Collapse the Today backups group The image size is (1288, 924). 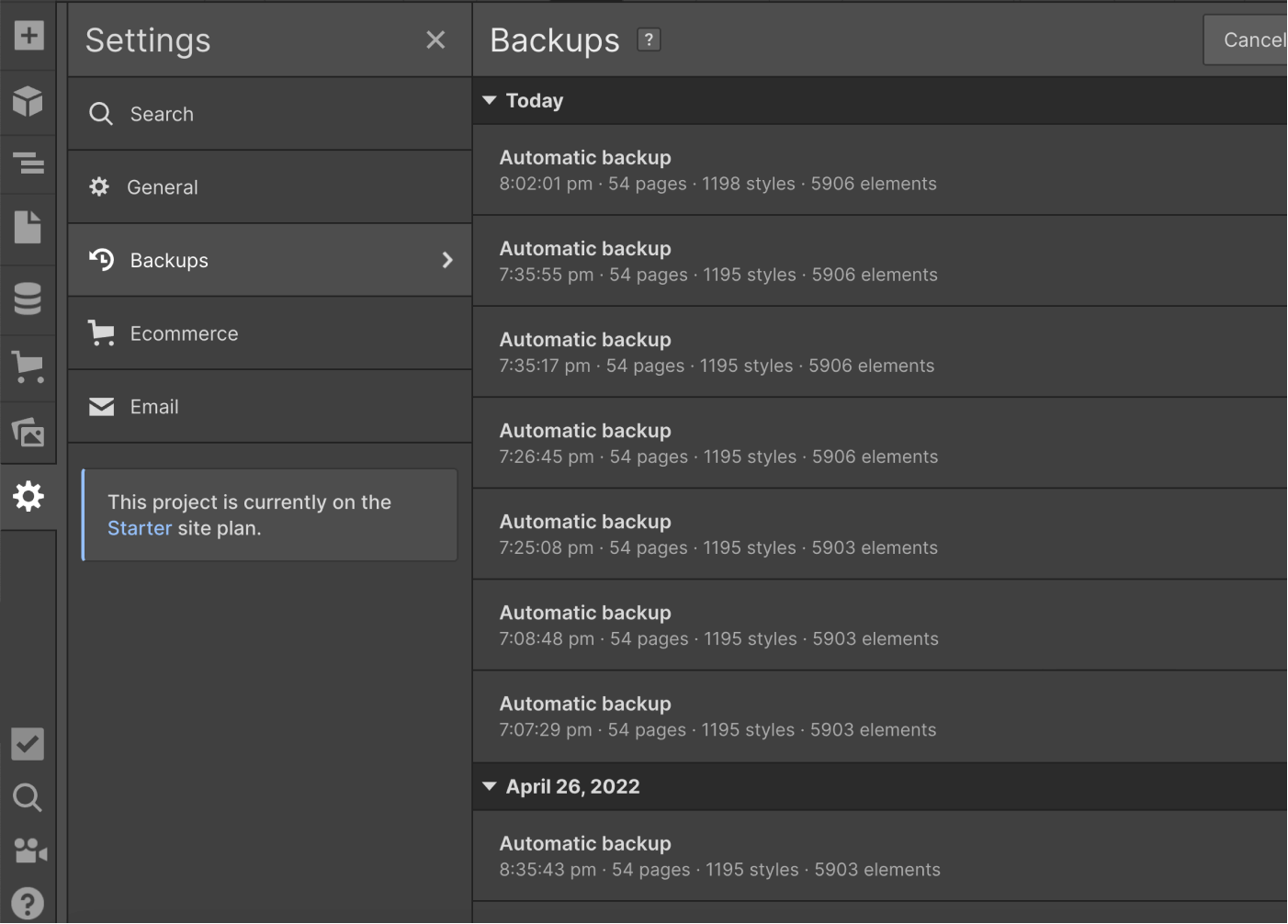coord(490,100)
